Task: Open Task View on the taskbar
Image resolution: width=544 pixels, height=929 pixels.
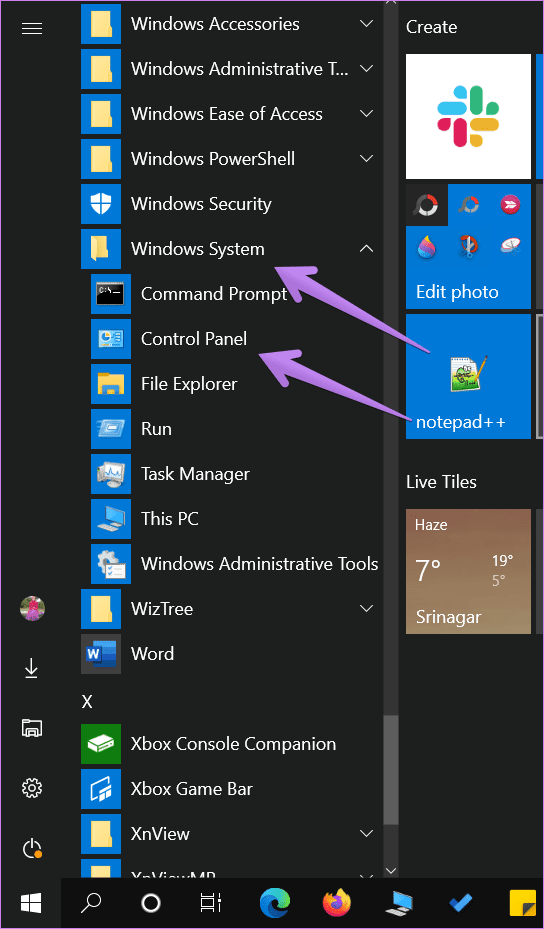Action: coord(210,904)
